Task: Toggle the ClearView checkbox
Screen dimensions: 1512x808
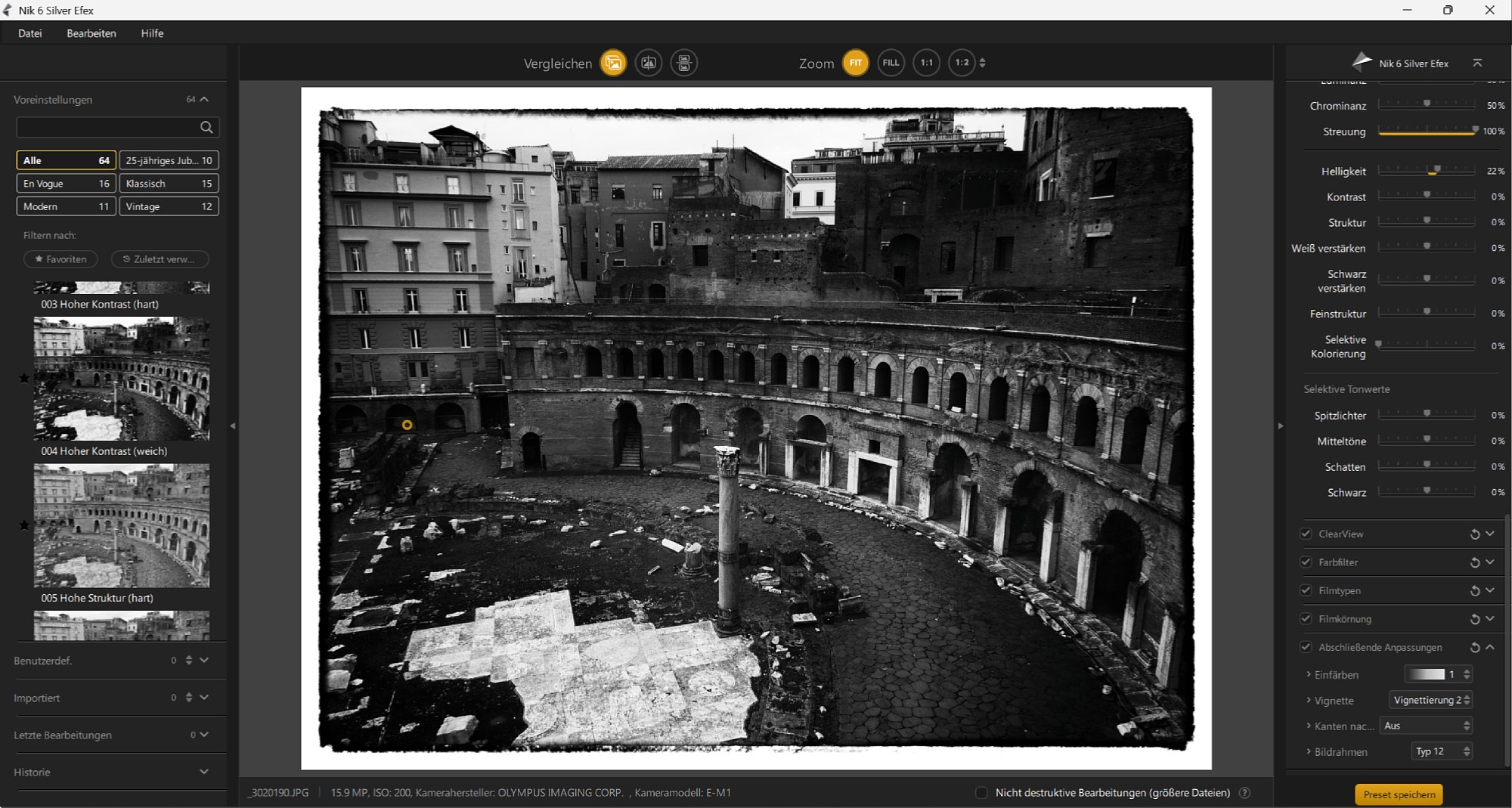Action: (1306, 534)
